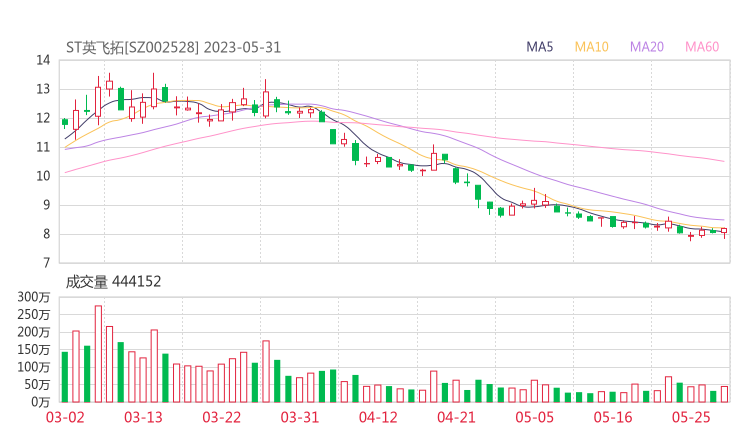Click the 0万 volume axis label
The image size is (740, 440).
click(41, 402)
